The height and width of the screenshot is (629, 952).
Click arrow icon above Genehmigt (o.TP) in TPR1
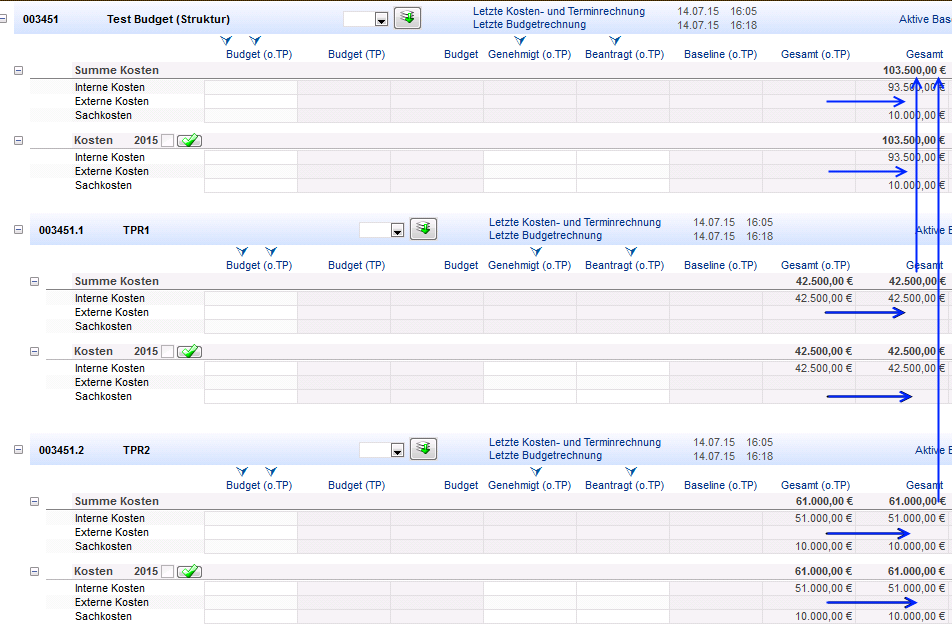click(535, 252)
